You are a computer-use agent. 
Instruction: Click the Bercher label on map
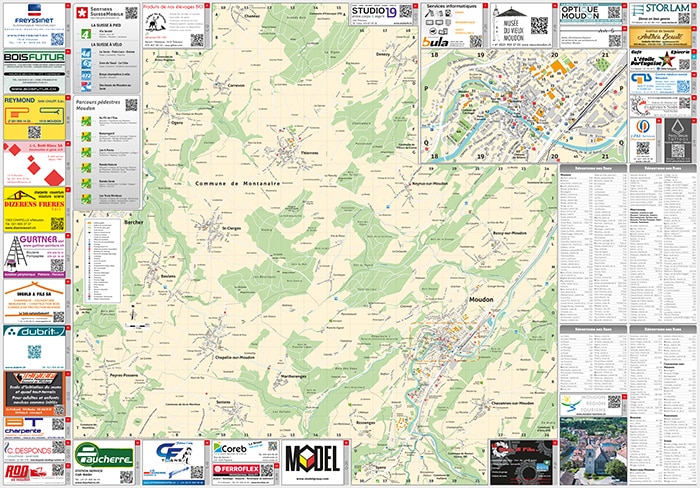point(134,222)
